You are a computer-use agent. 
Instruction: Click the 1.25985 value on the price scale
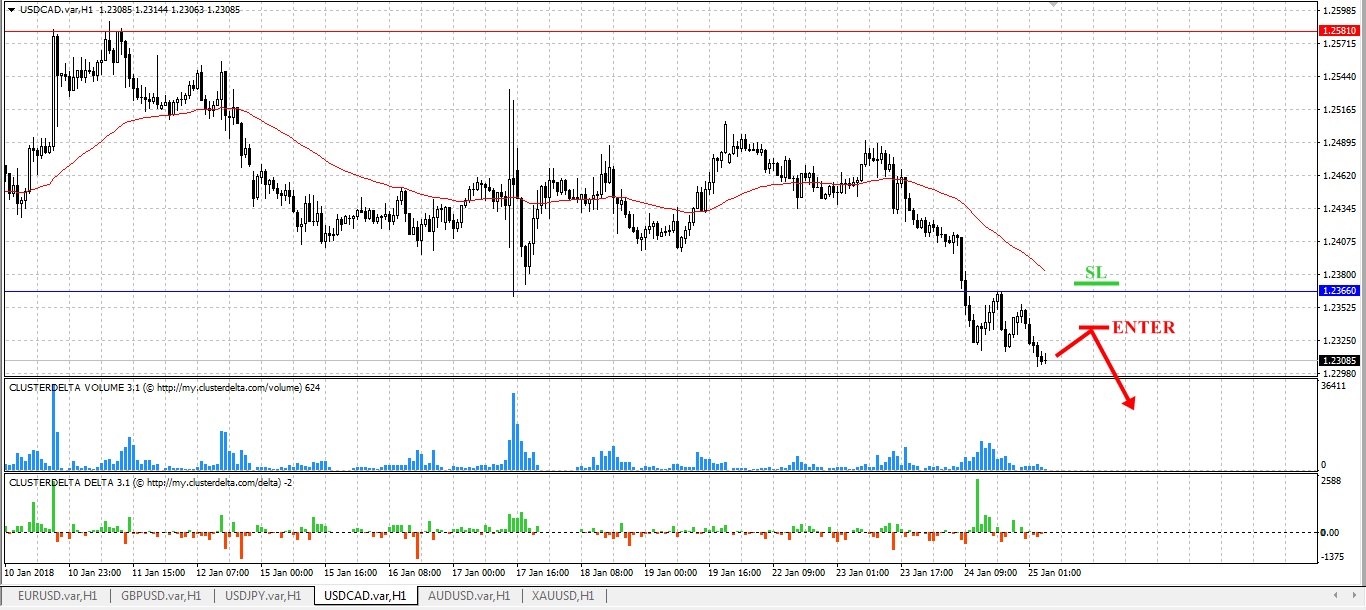tap(1339, 11)
